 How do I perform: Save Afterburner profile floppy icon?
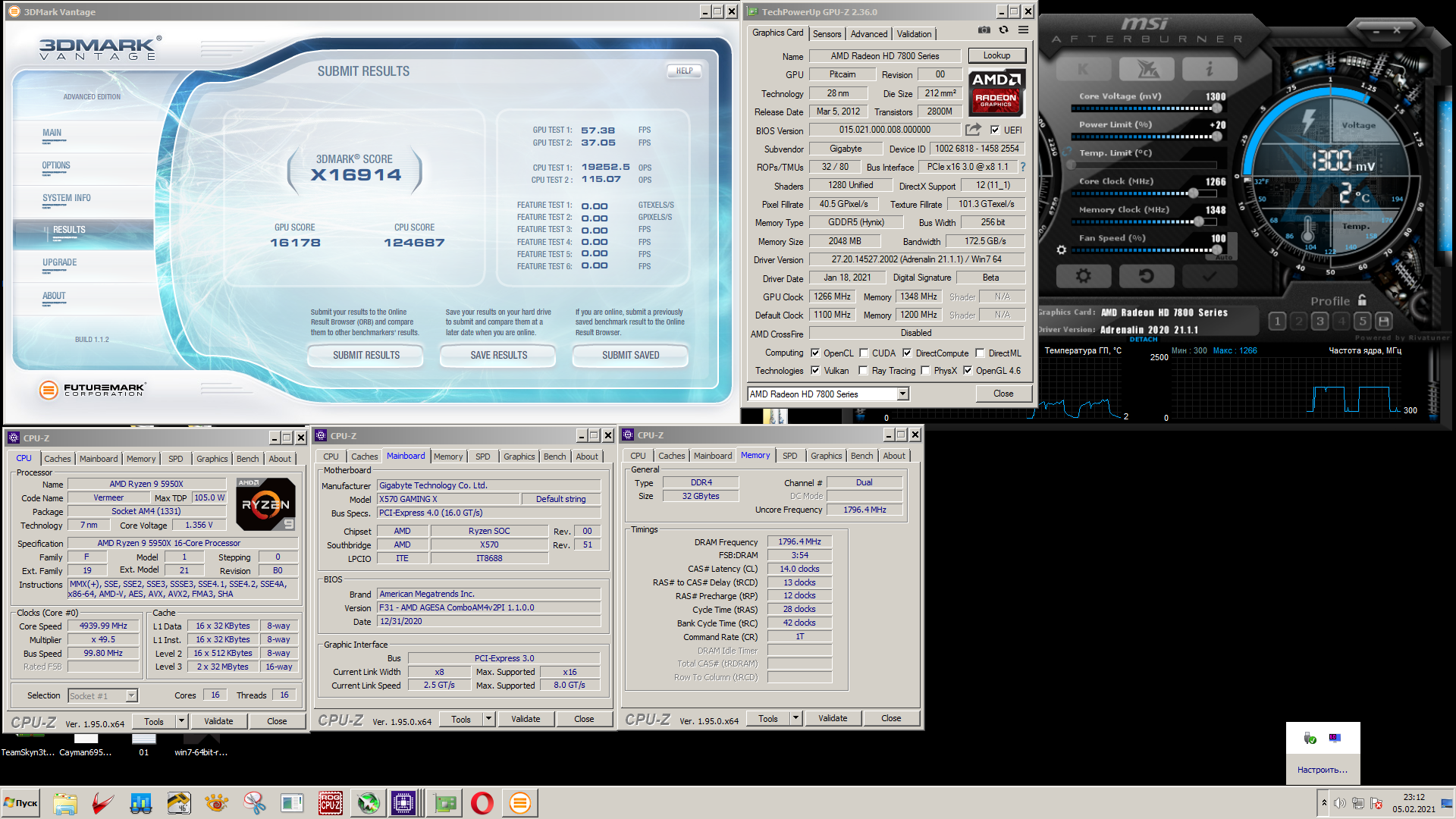coord(1384,322)
